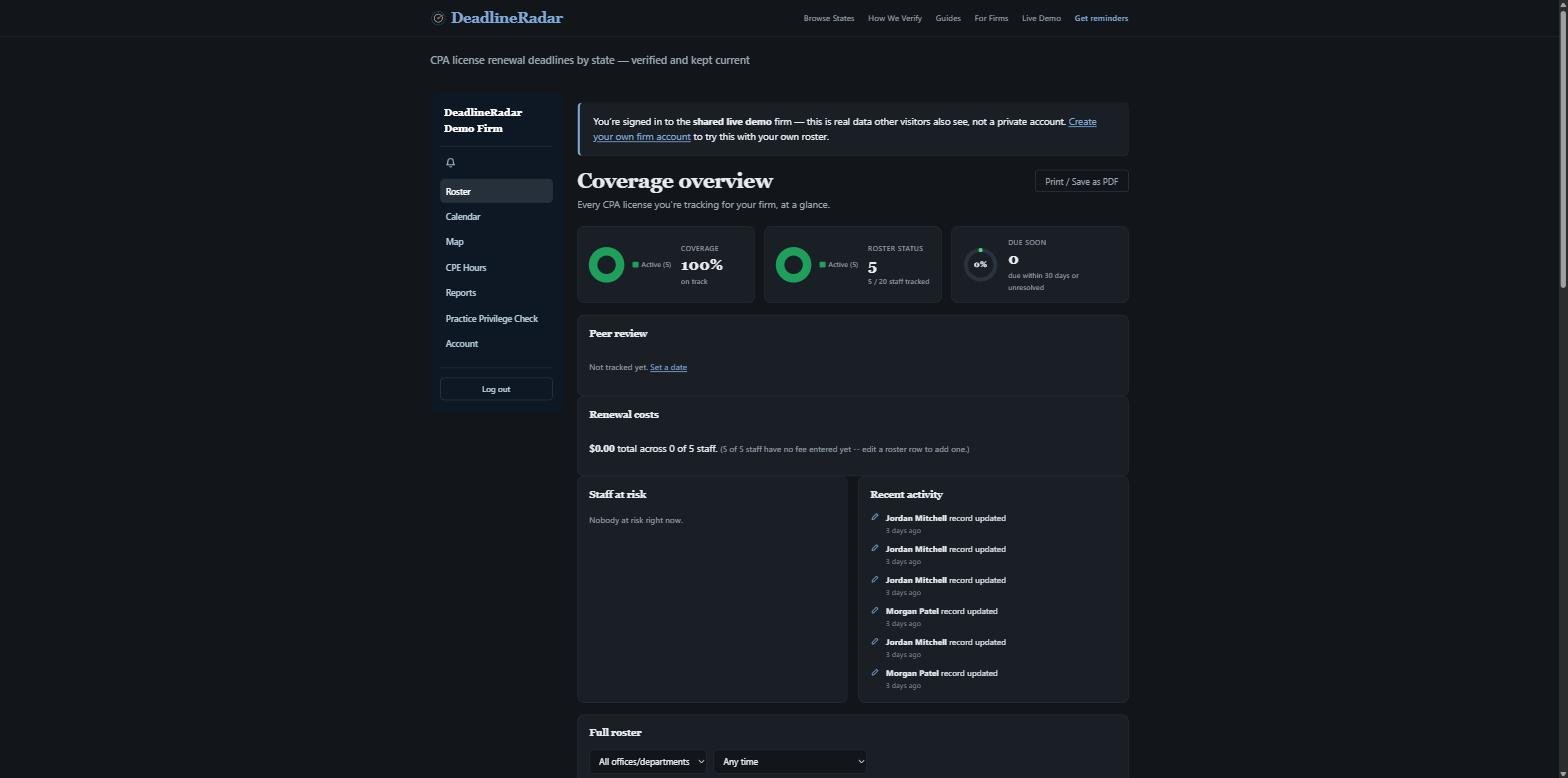Click the Full roster heading

pyautogui.click(x=615, y=733)
